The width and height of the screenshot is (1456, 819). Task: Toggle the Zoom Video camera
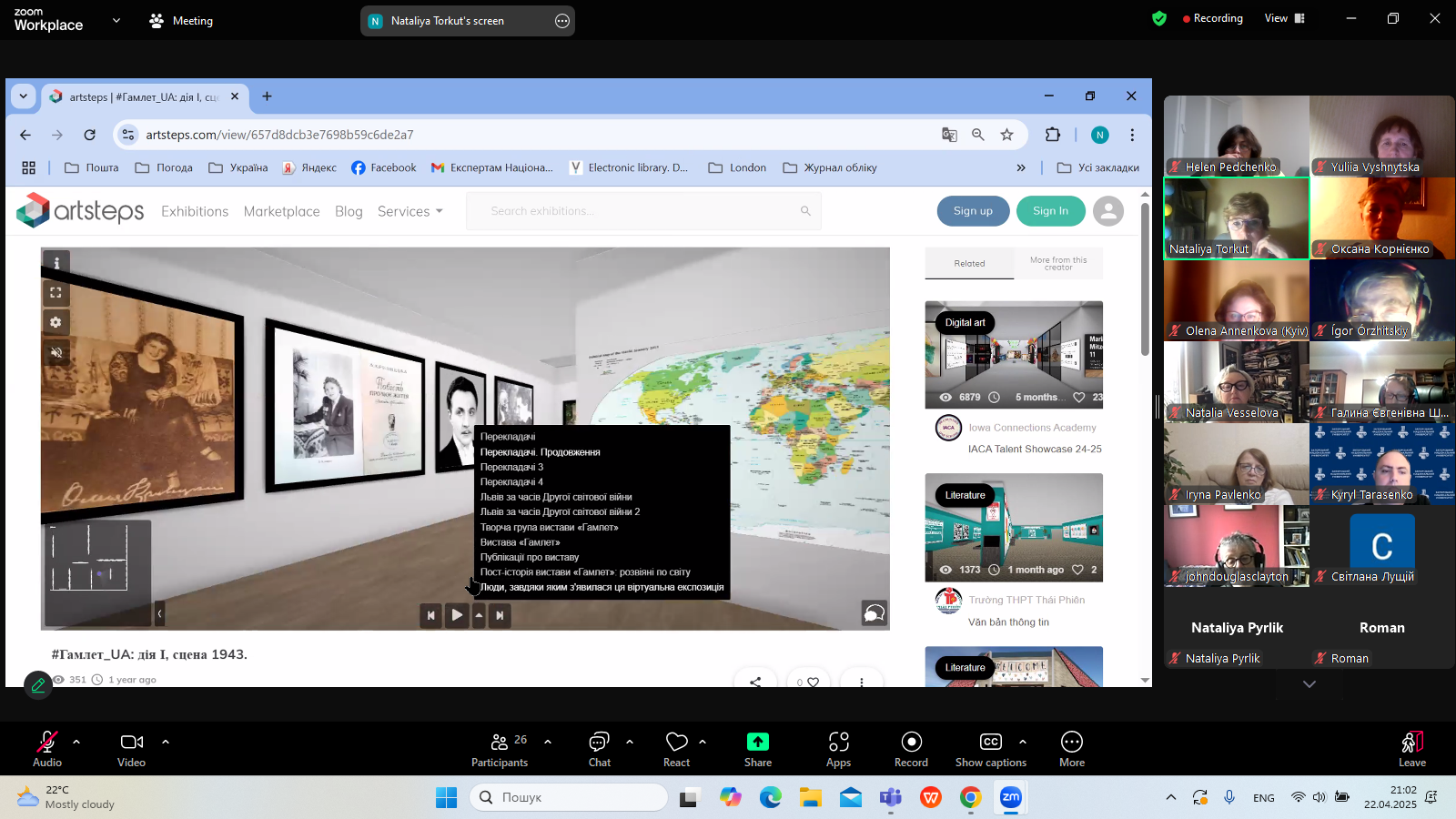pyautogui.click(x=132, y=749)
